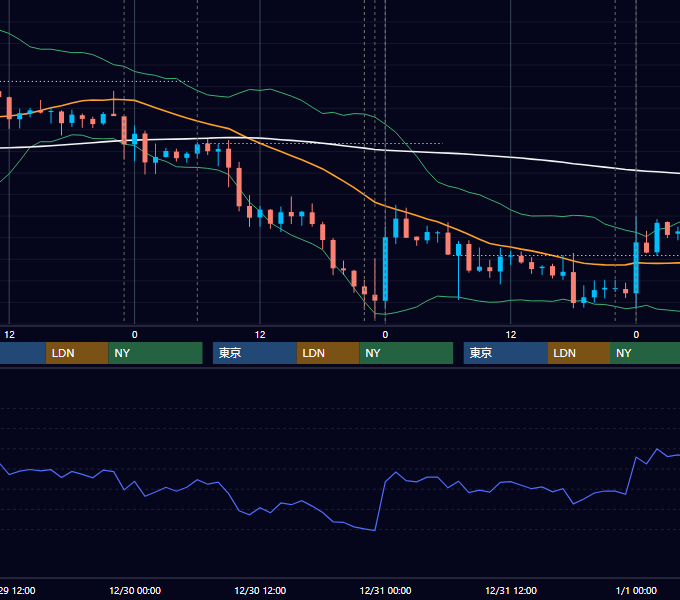Viewport: 680px width, 600px height.
Task: Select the rightmost 東京 session block
Action: pyautogui.click(x=506, y=353)
